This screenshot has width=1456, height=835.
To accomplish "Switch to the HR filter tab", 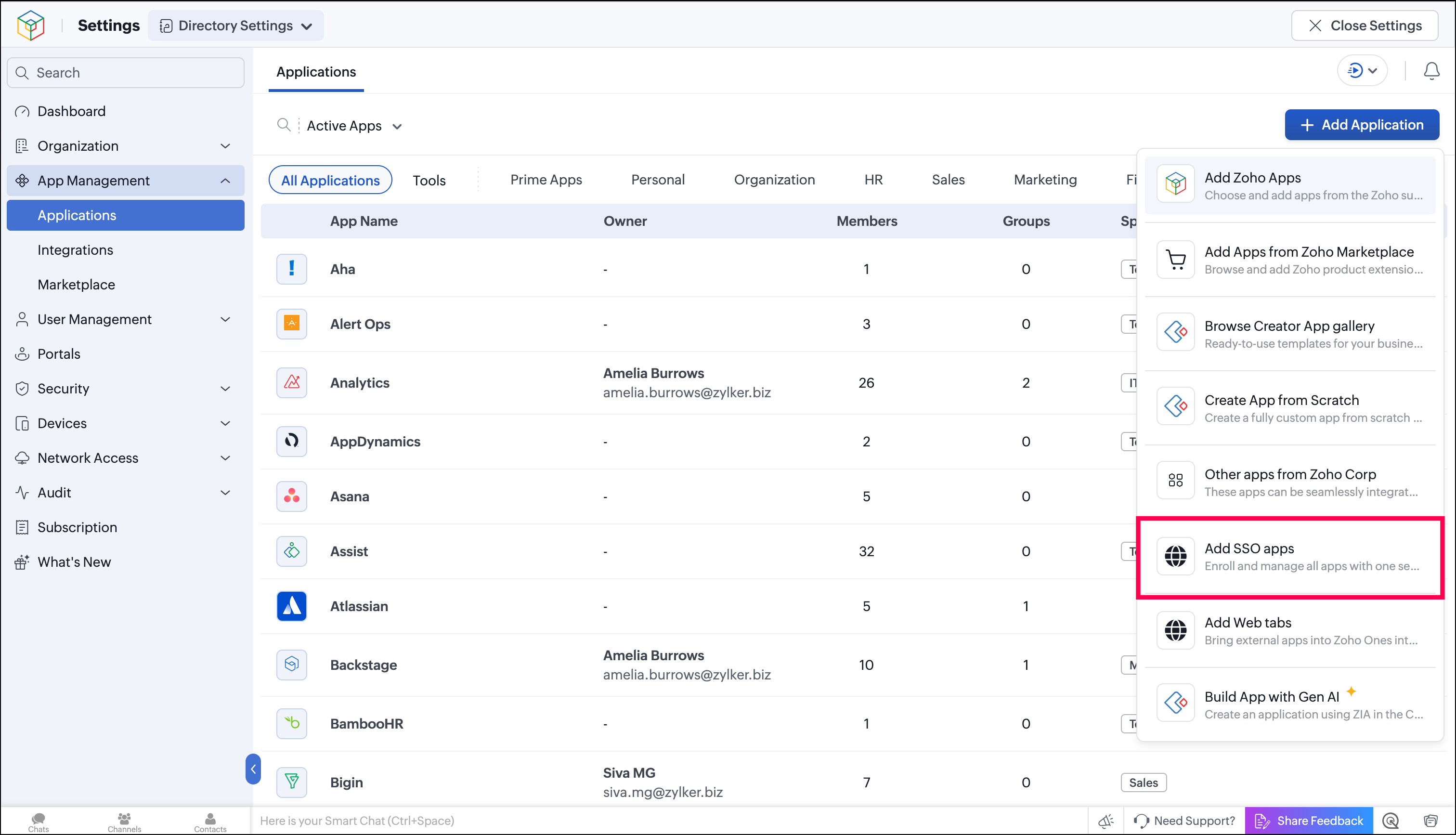I will point(873,180).
